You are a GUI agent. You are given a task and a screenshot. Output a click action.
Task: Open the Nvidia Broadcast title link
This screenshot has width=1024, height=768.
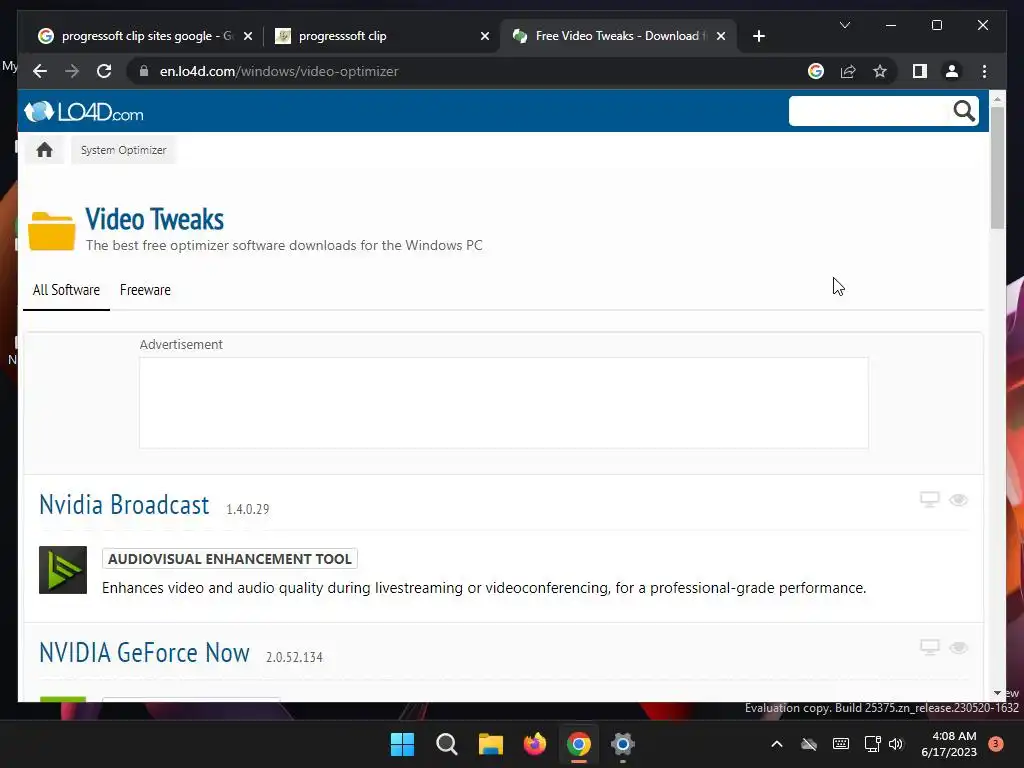click(124, 505)
